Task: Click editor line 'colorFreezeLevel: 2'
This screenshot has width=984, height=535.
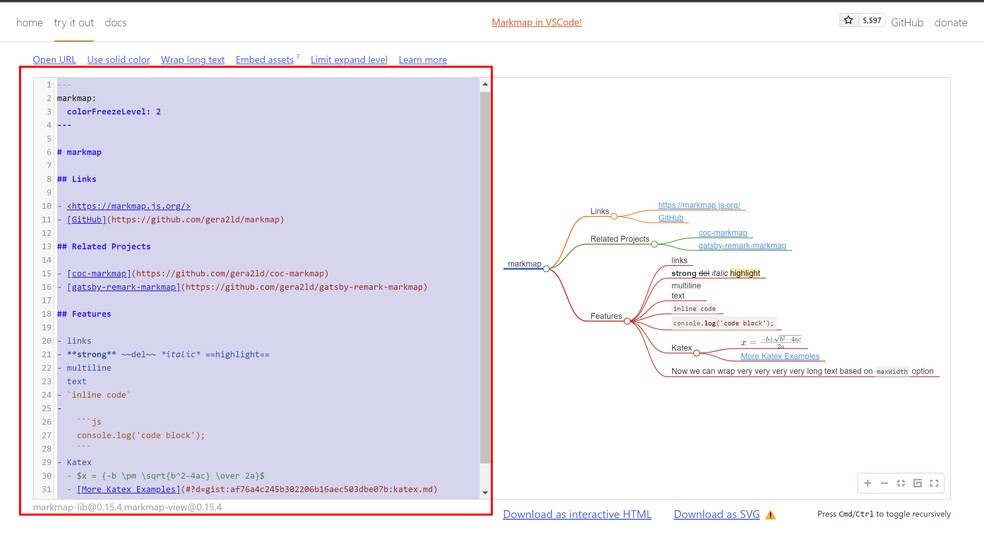Action: (x=114, y=112)
